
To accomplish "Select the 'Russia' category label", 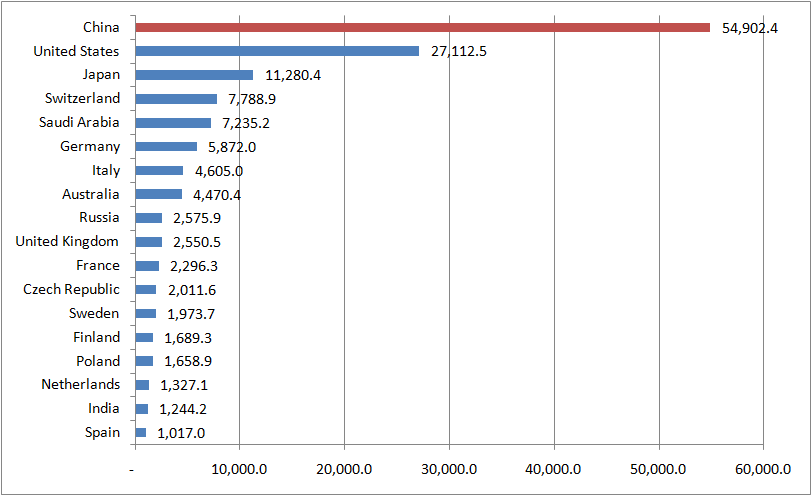I will pos(99,217).
